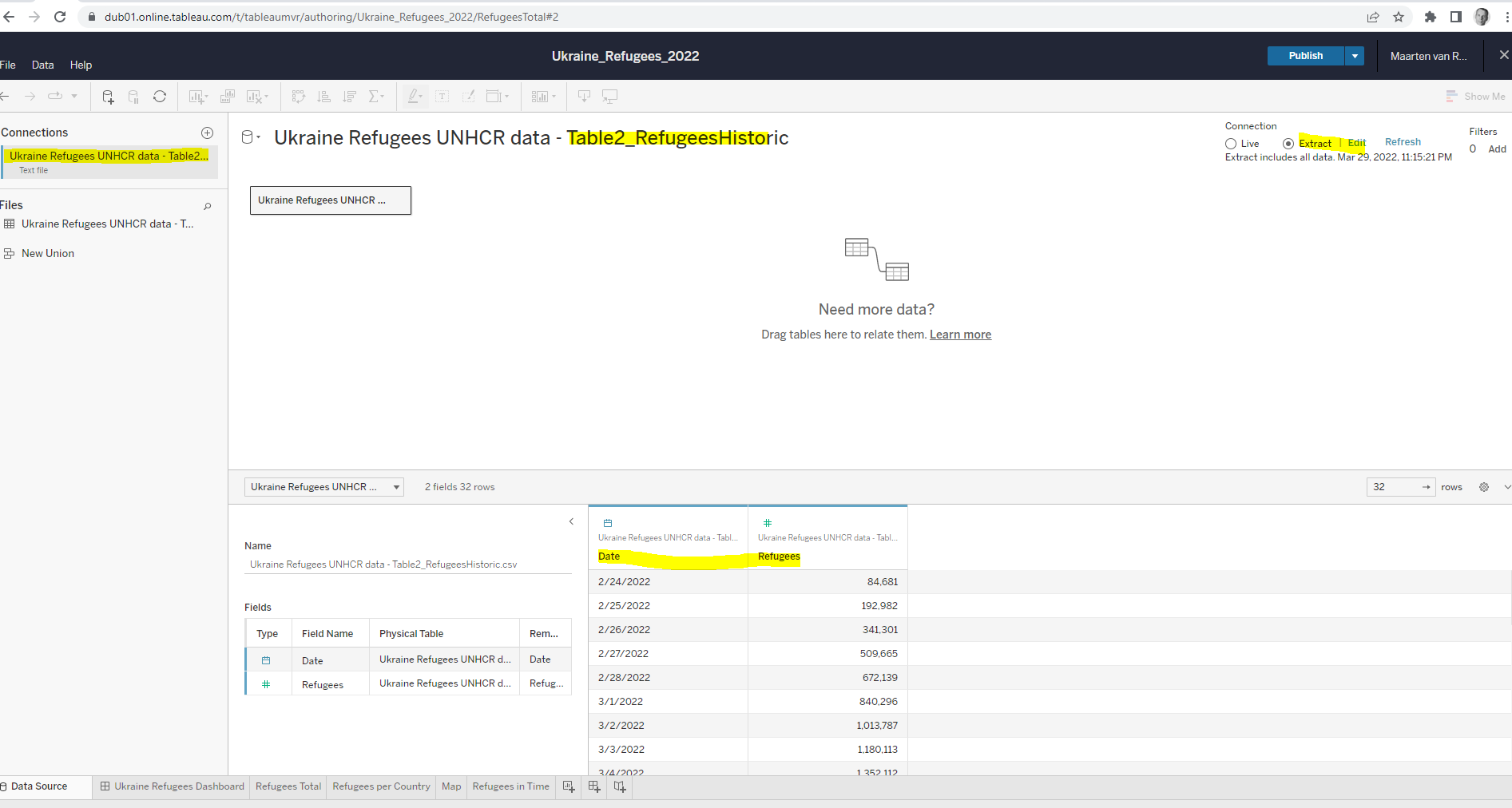Image resolution: width=1512 pixels, height=808 pixels.
Task: Collapse the metadata pane with chevron
Action: (x=571, y=522)
